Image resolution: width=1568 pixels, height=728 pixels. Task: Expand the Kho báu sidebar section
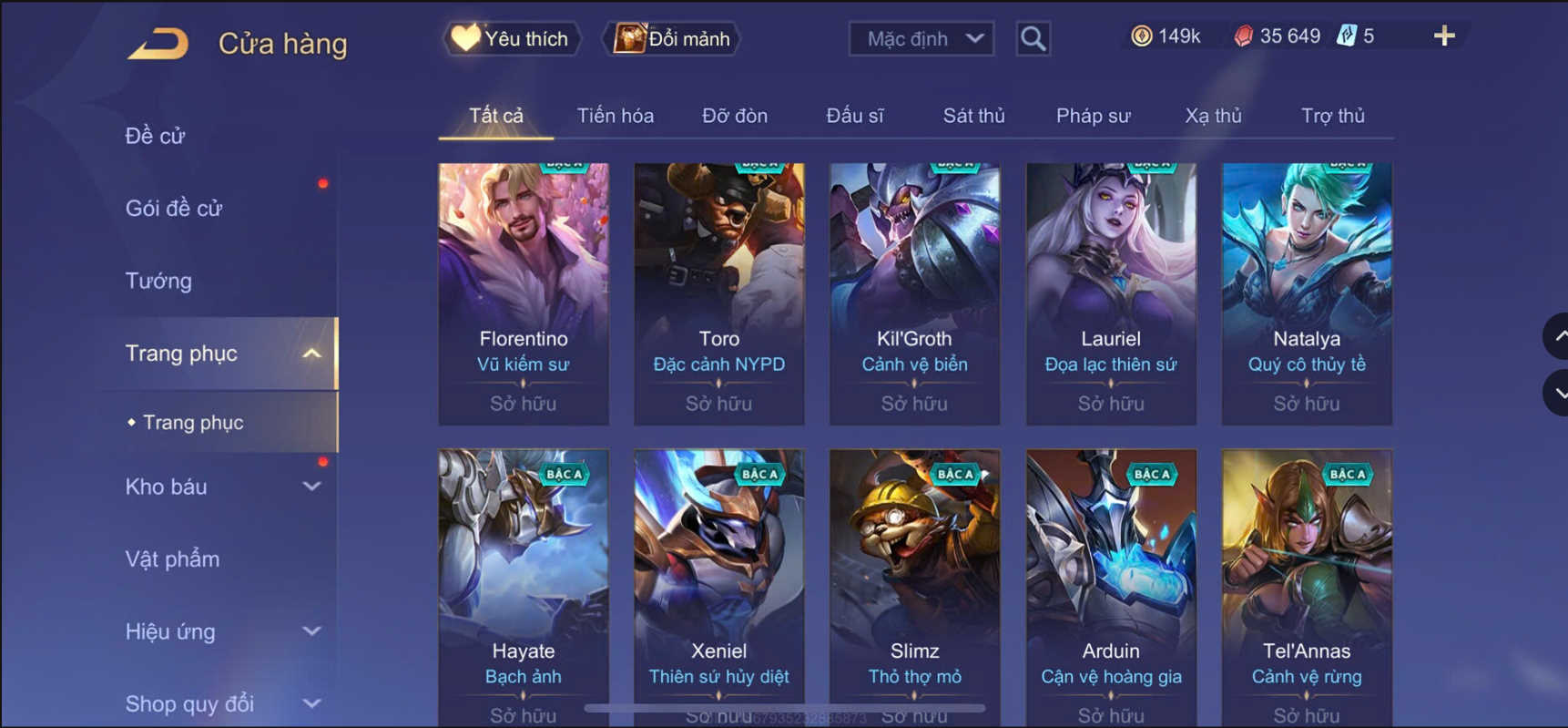311,487
